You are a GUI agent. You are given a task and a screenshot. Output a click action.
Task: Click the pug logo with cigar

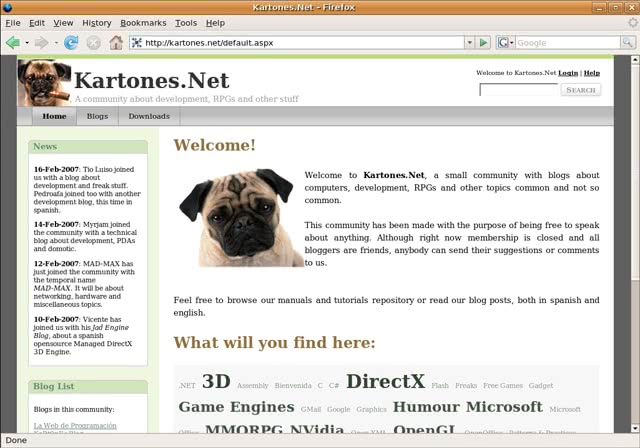point(44,83)
